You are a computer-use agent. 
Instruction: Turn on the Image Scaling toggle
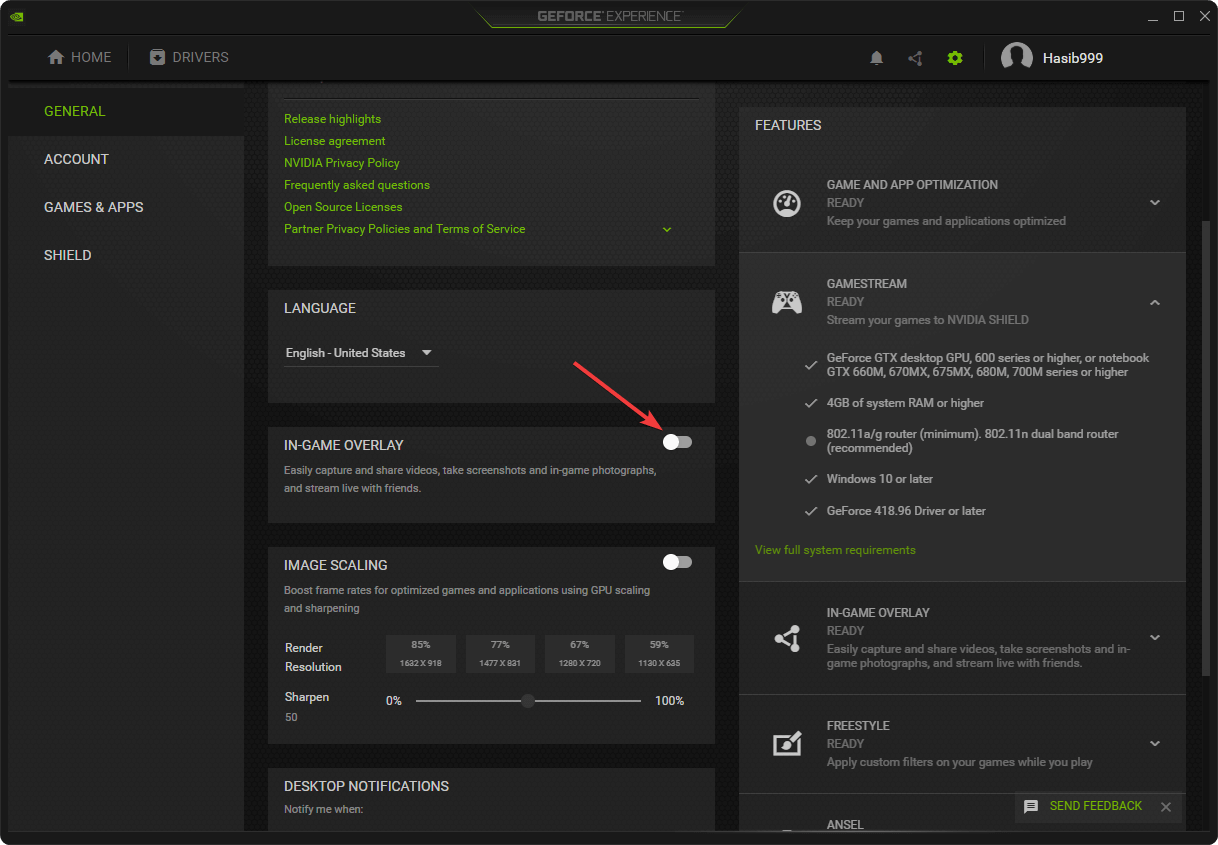(x=677, y=562)
